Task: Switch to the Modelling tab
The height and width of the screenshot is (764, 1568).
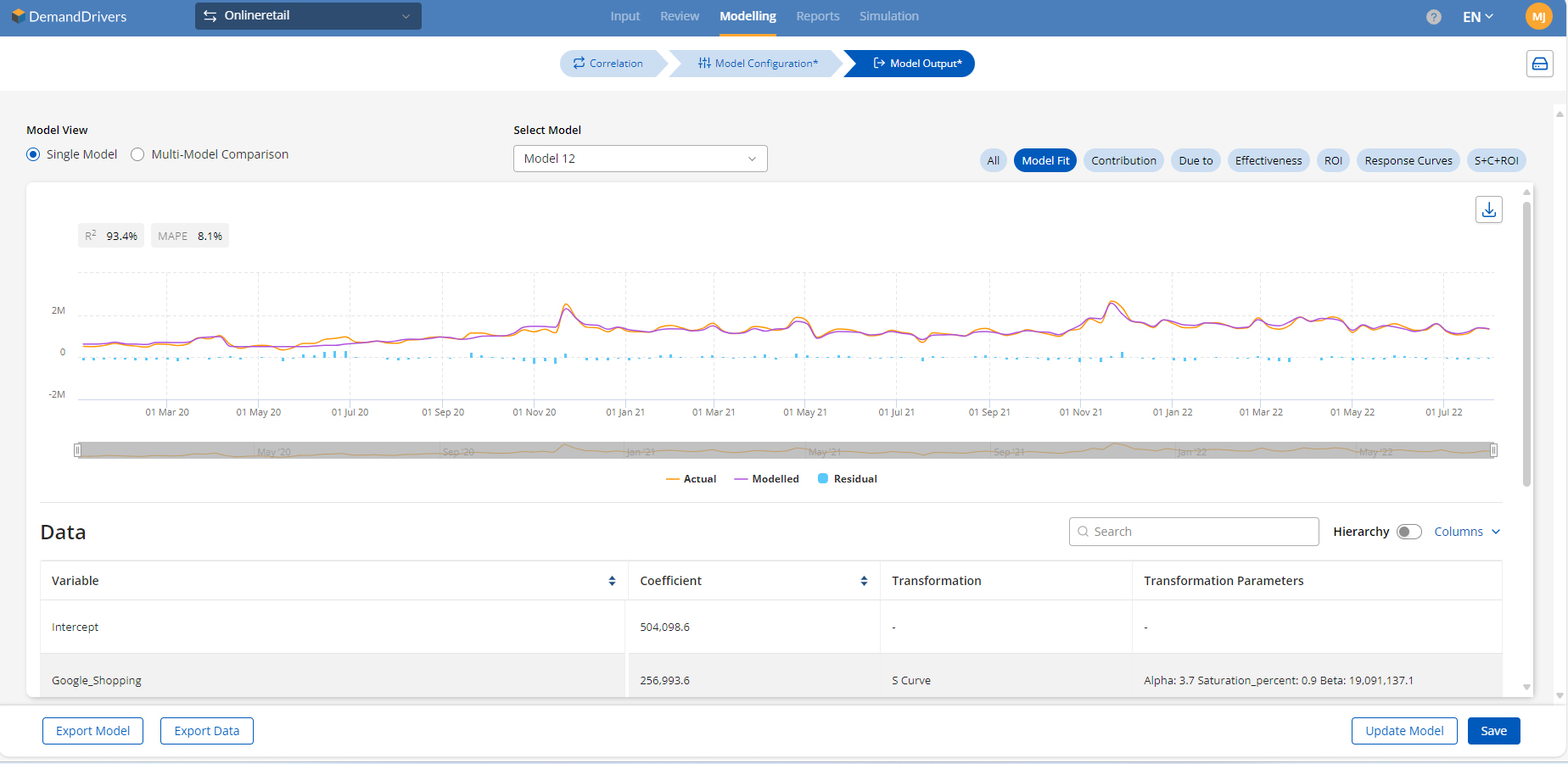Action: [748, 16]
